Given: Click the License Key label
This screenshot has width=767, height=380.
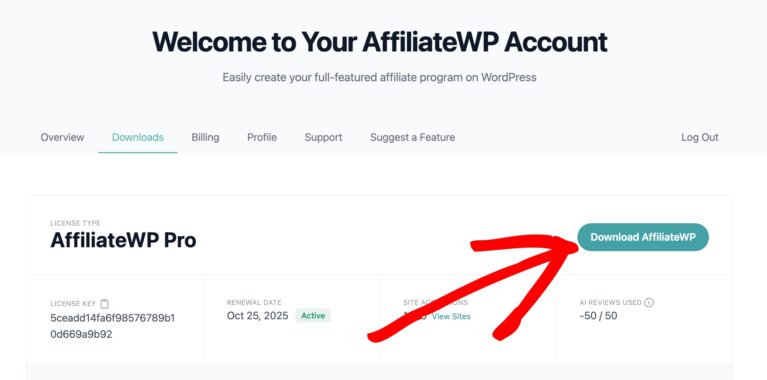Looking at the screenshot, I should point(73,304).
